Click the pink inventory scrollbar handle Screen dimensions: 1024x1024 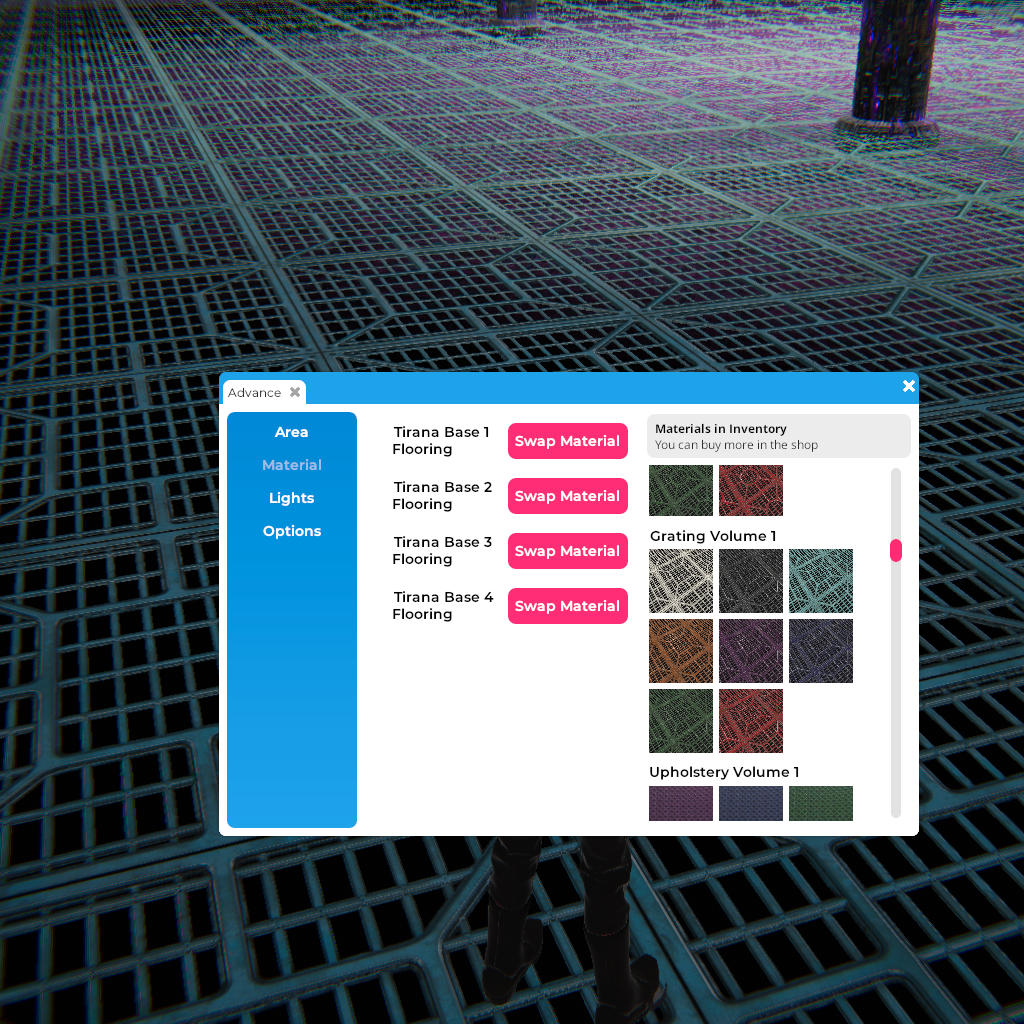coord(896,550)
